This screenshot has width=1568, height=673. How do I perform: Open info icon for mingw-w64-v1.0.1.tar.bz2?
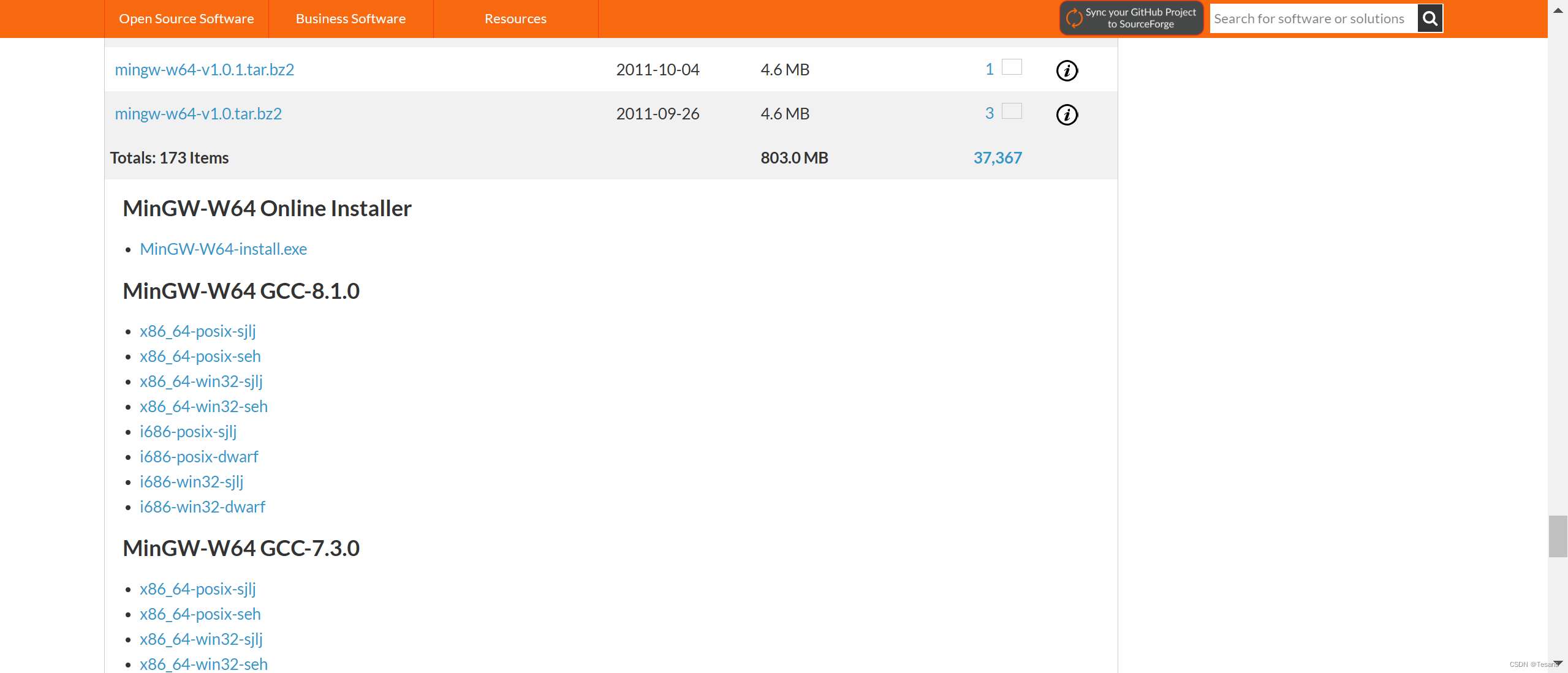tap(1067, 70)
